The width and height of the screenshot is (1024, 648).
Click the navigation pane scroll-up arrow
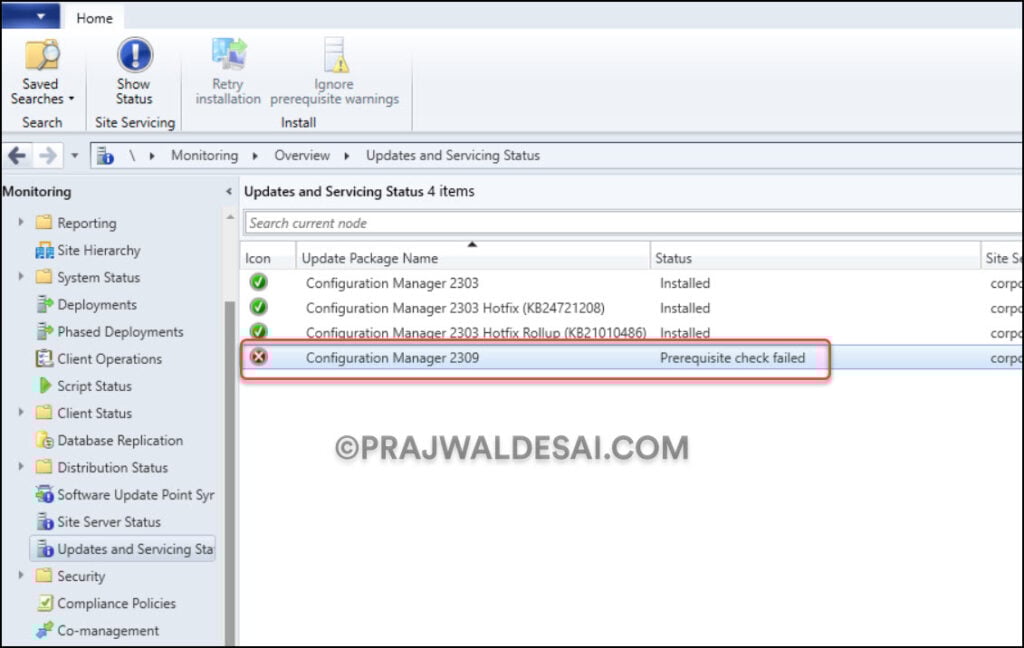(230, 216)
